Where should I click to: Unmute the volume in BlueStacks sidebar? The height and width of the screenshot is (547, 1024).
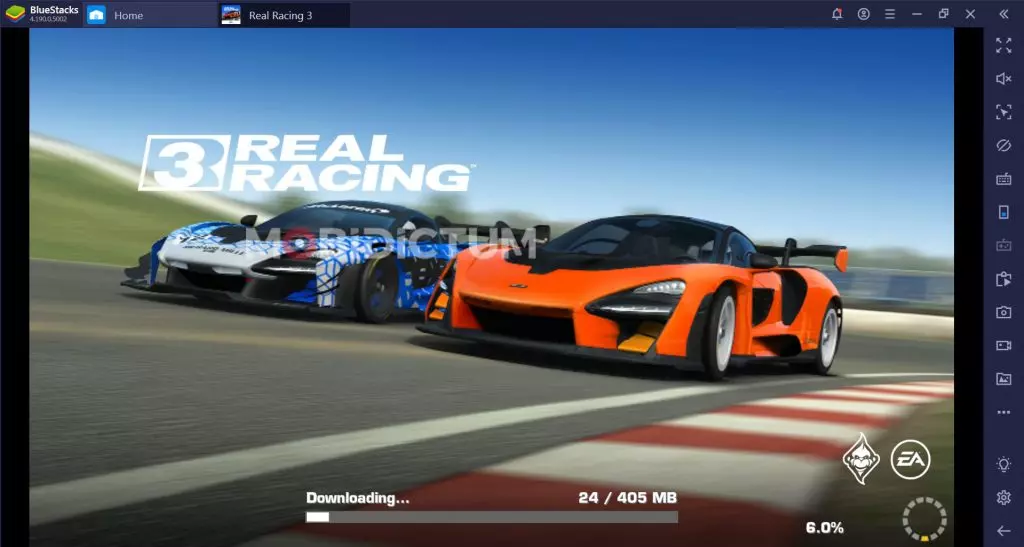(1003, 78)
